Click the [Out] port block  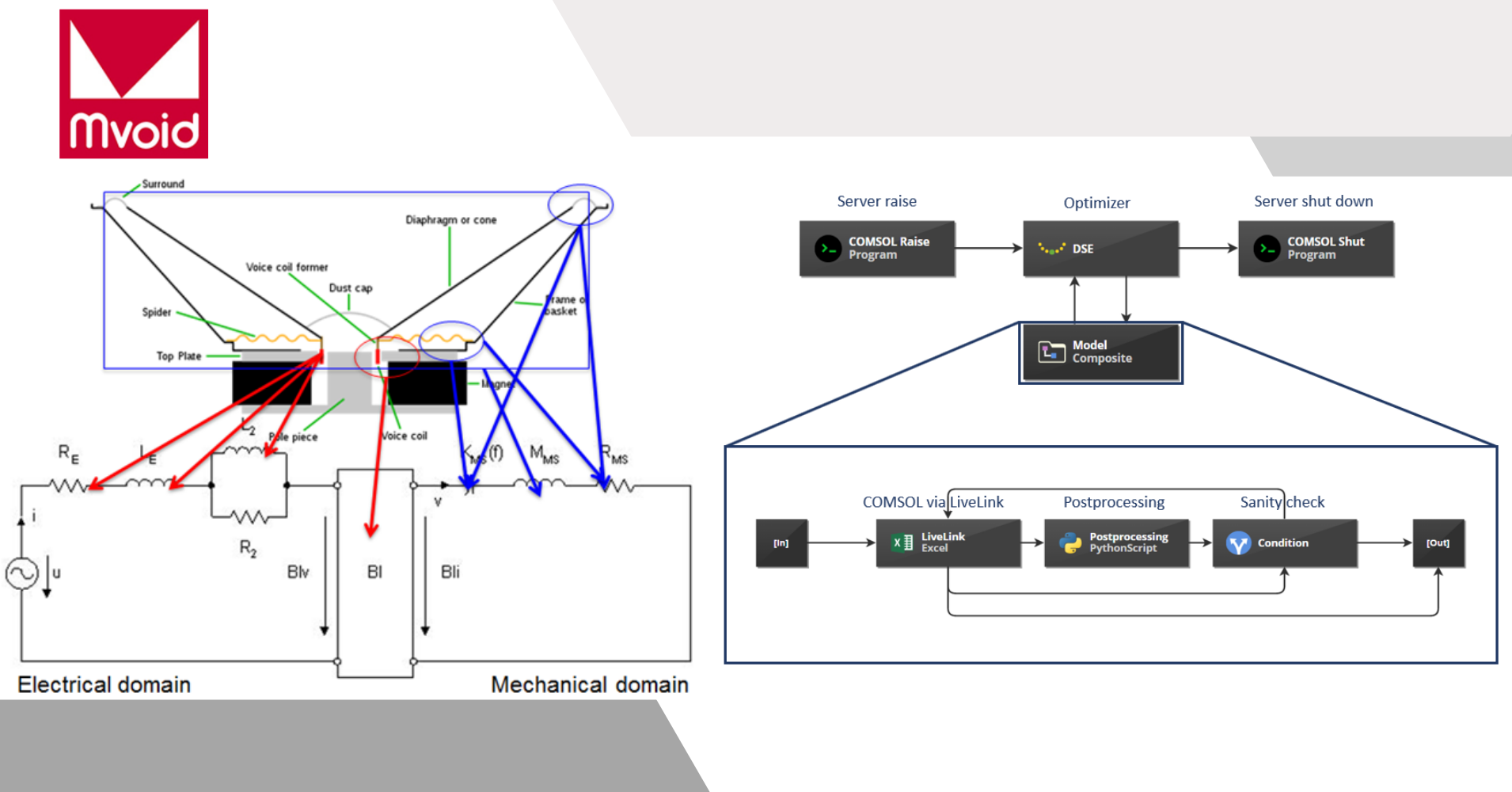click(x=1438, y=543)
